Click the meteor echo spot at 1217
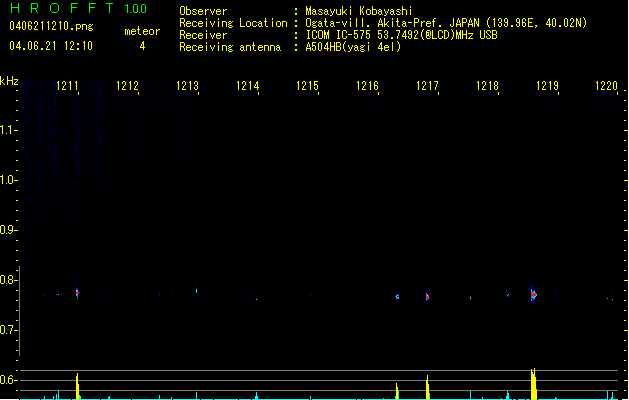The height and width of the screenshot is (400, 629). 427,296
